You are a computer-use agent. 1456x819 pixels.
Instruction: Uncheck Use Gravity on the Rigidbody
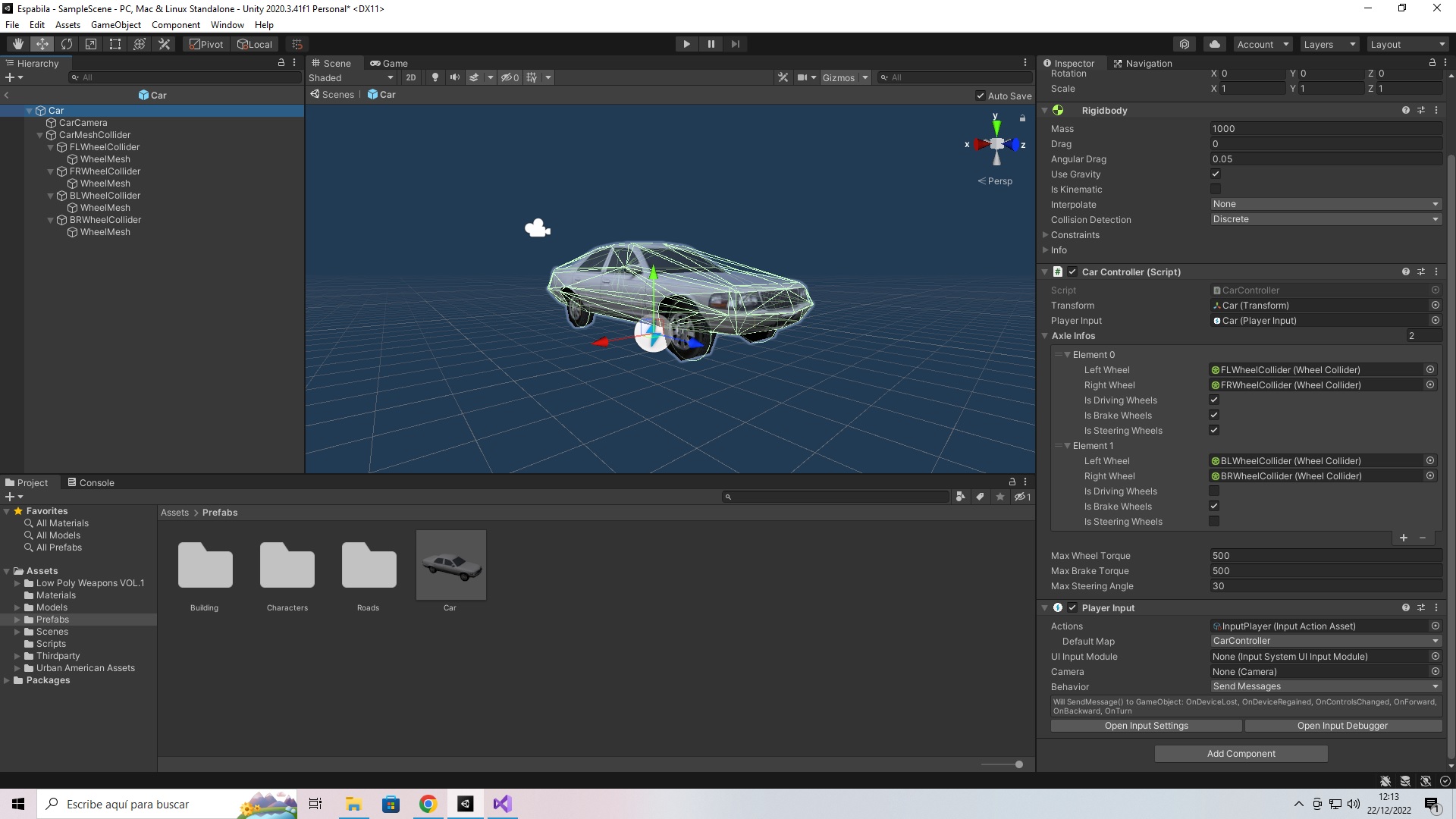(x=1215, y=174)
